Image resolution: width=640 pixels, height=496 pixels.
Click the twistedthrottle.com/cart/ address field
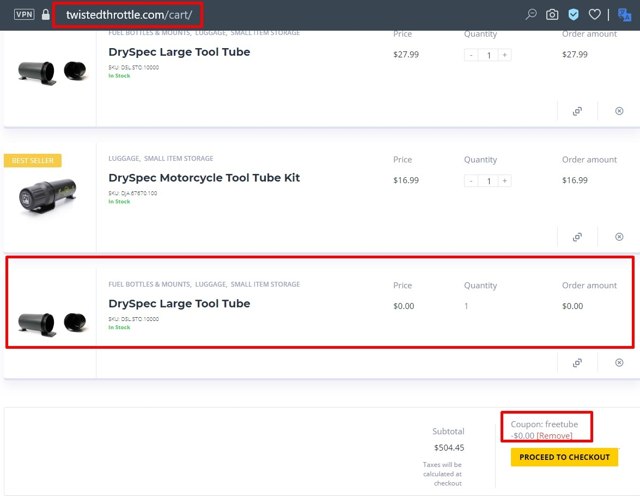click(x=129, y=15)
